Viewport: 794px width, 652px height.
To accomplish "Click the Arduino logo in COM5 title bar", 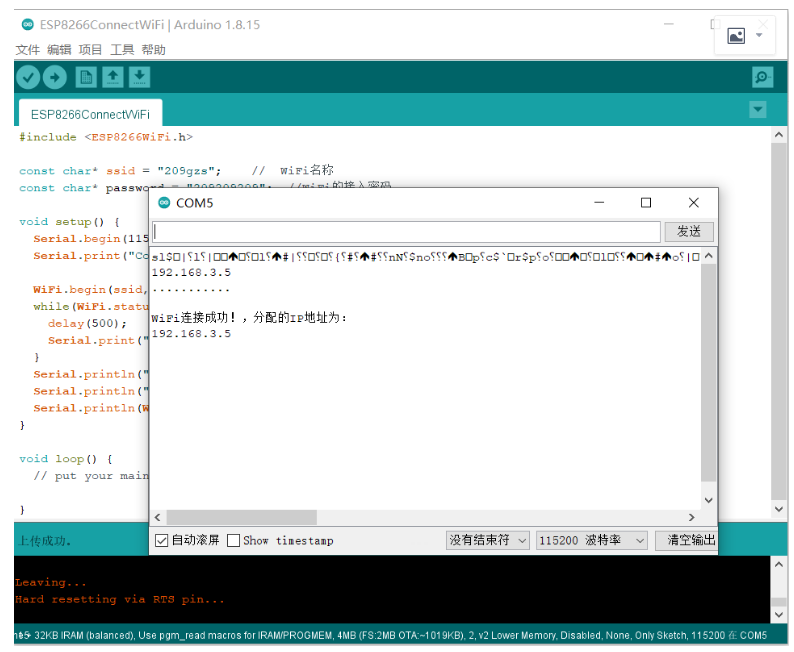I will click(164, 203).
